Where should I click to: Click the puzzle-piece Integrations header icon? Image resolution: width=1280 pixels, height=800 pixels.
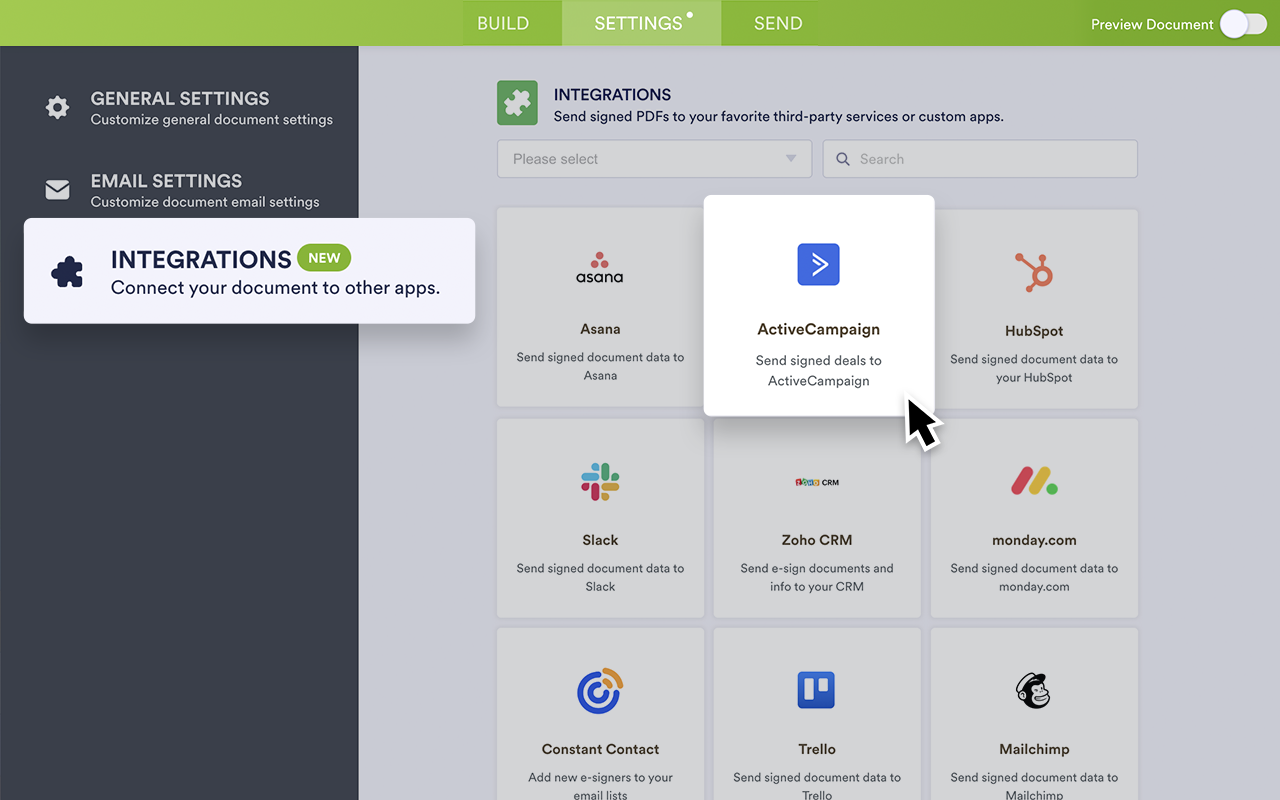coord(517,102)
